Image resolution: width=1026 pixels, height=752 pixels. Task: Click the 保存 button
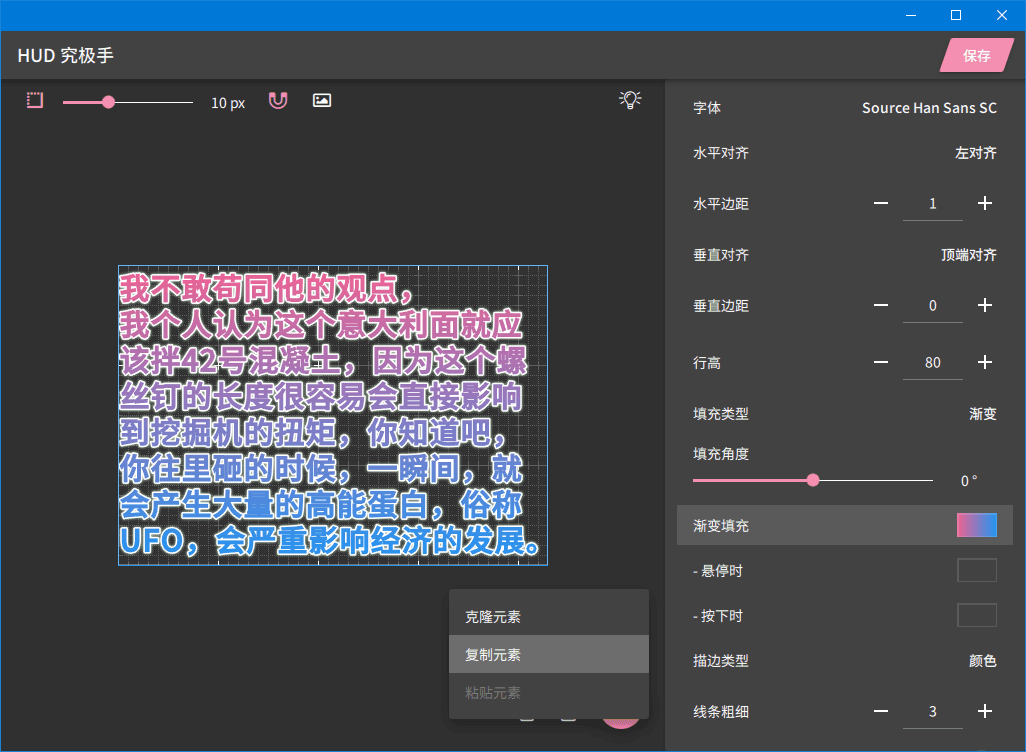point(977,56)
